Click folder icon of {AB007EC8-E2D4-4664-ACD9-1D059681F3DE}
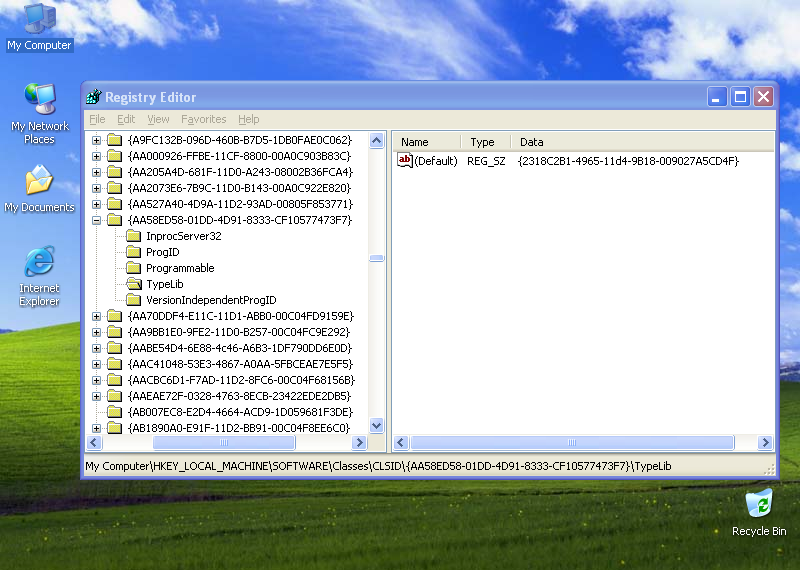The image size is (800, 570). click(115, 412)
